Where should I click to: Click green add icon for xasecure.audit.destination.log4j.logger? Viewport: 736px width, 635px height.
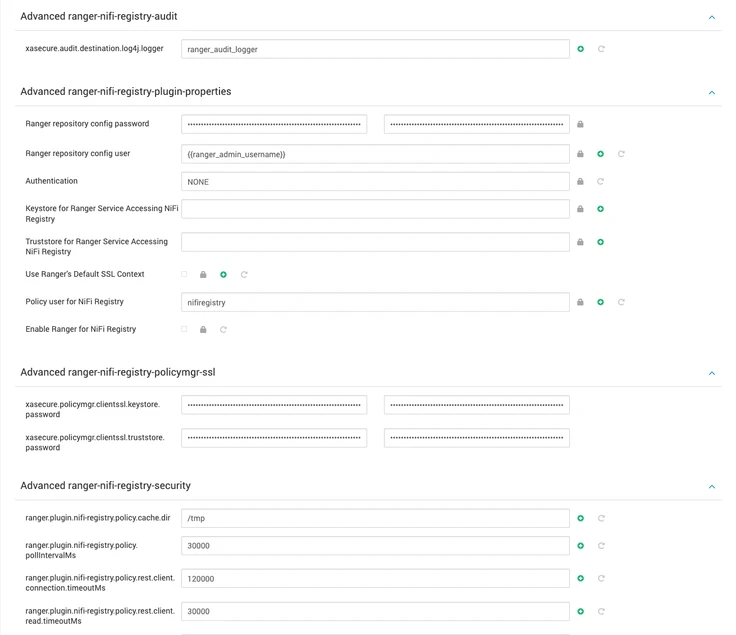[x=581, y=49]
